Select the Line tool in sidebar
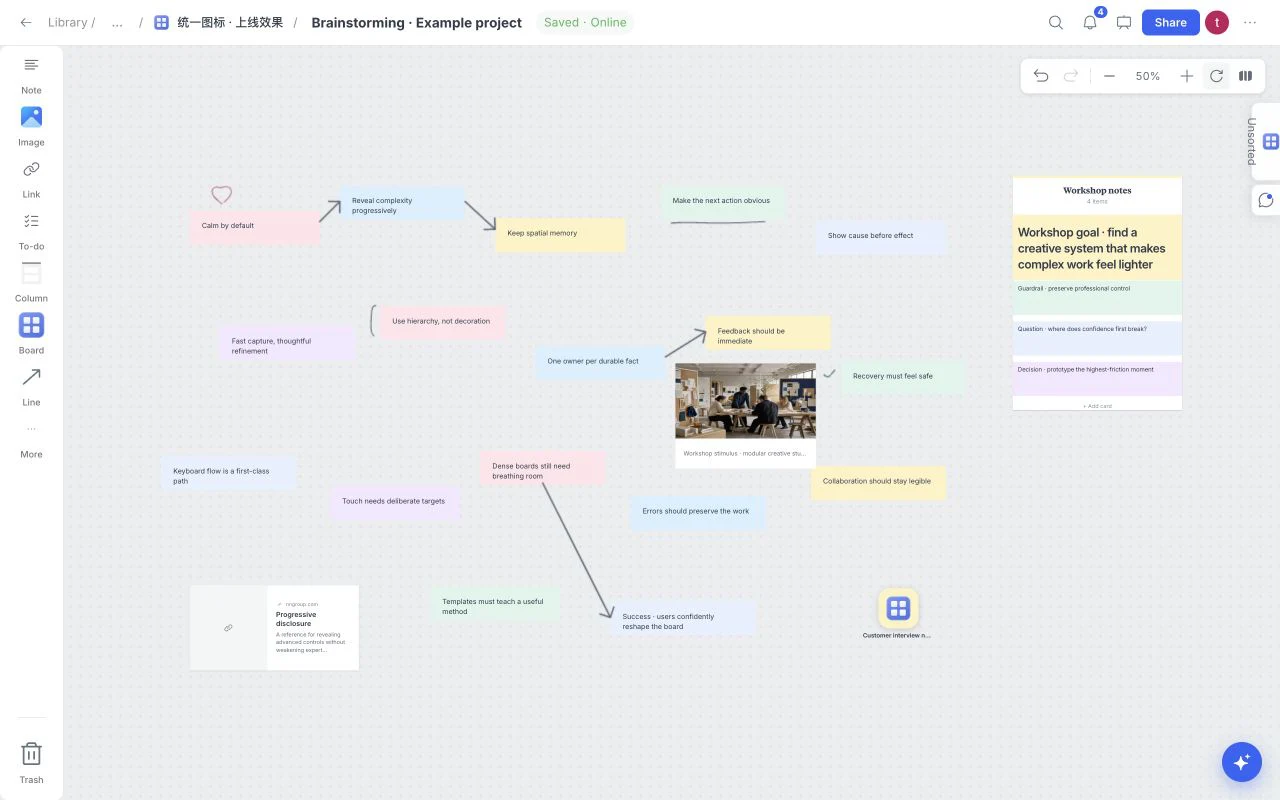Screen dimensions: 1280x800 (x=31, y=387)
